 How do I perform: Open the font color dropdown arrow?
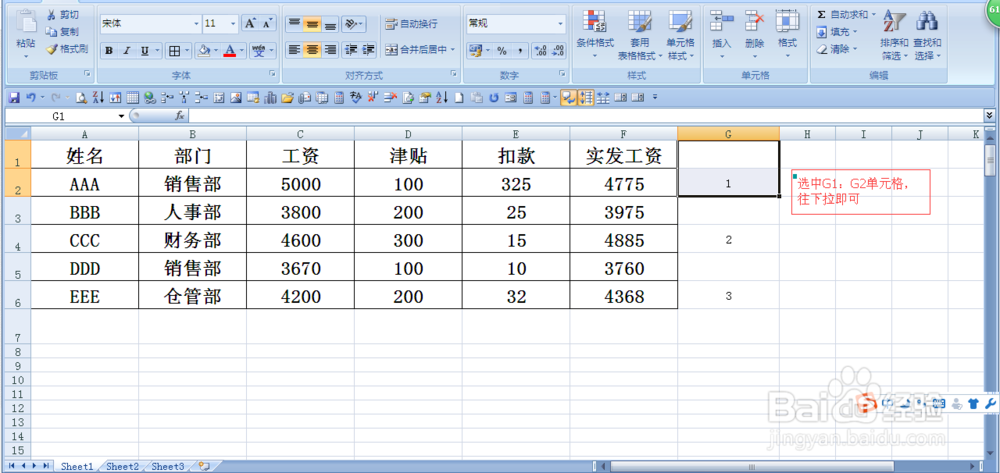tap(242, 51)
